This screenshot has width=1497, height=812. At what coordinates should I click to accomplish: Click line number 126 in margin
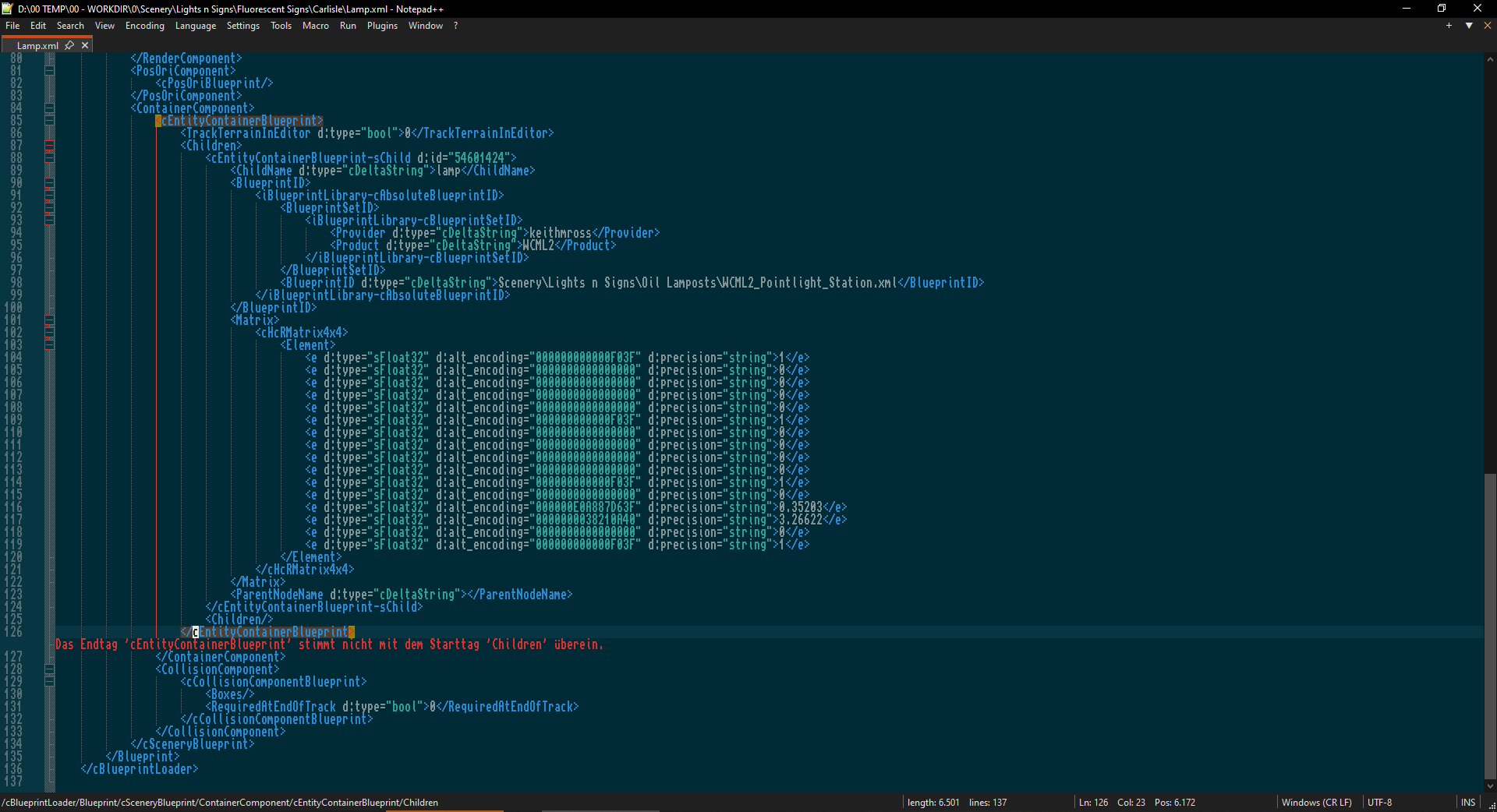pyautogui.click(x=13, y=632)
